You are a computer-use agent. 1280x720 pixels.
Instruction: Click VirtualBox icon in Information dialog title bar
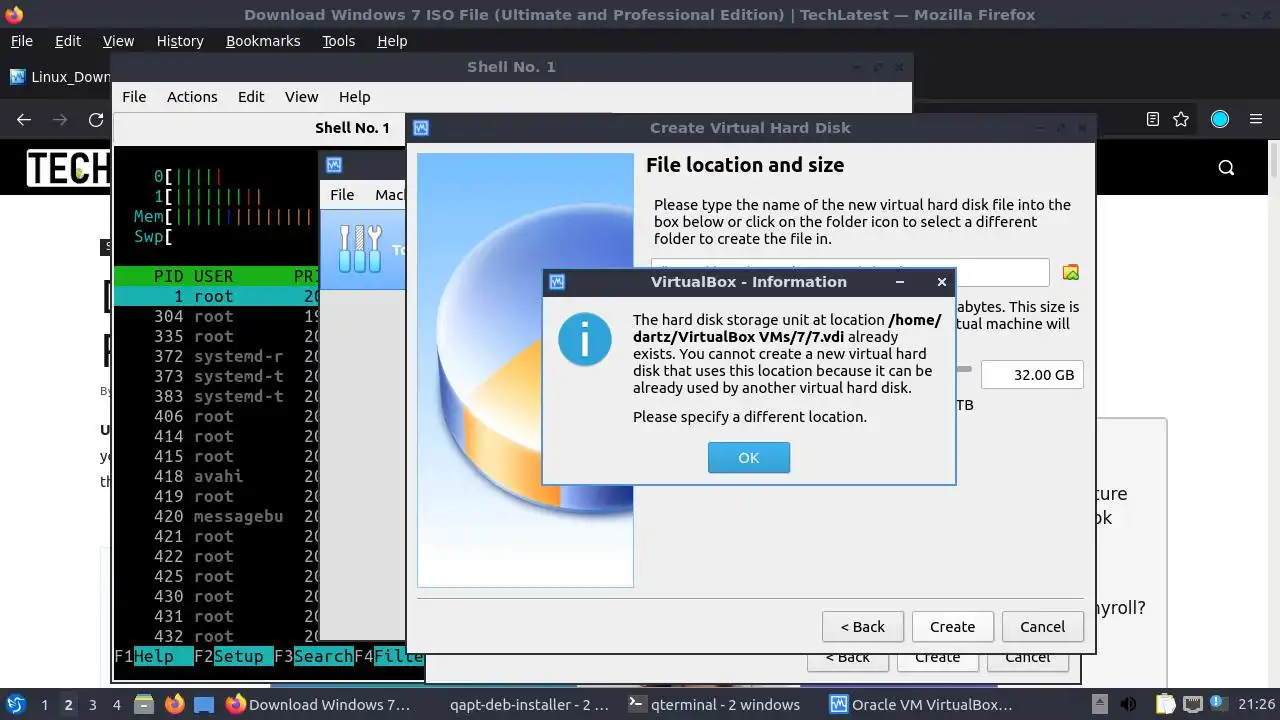click(x=557, y=282)
